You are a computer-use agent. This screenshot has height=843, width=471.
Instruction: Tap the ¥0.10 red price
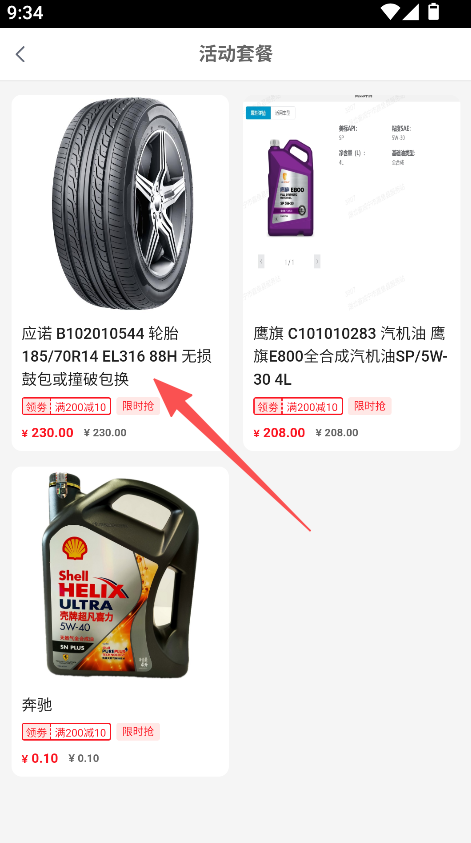pyautogui.click(x=40, y=759)
